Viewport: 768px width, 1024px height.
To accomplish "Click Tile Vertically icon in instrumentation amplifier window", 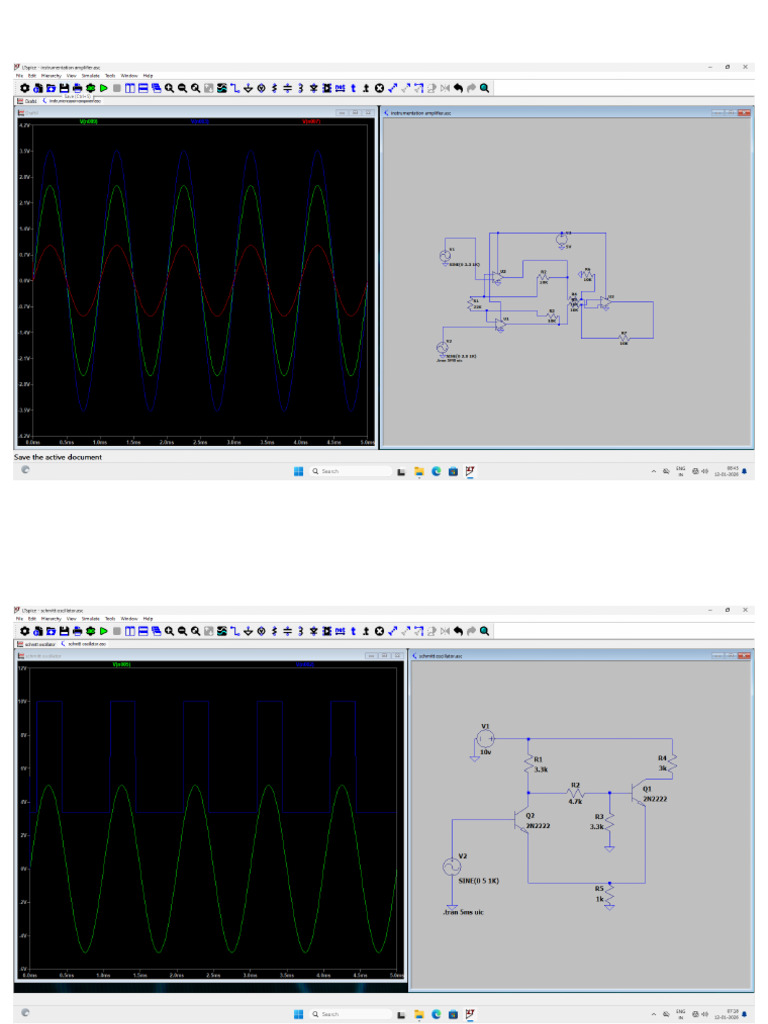I will pyautogui.click(x=130, y=88).
